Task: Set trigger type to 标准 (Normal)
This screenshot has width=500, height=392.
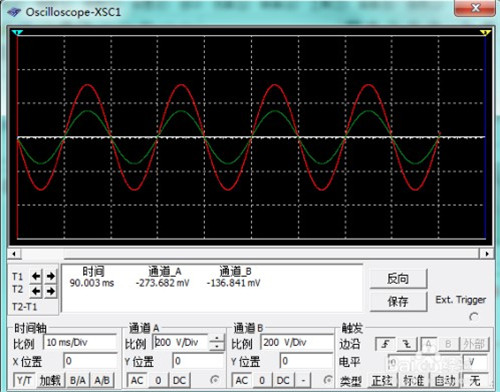Action: [414, 380]
